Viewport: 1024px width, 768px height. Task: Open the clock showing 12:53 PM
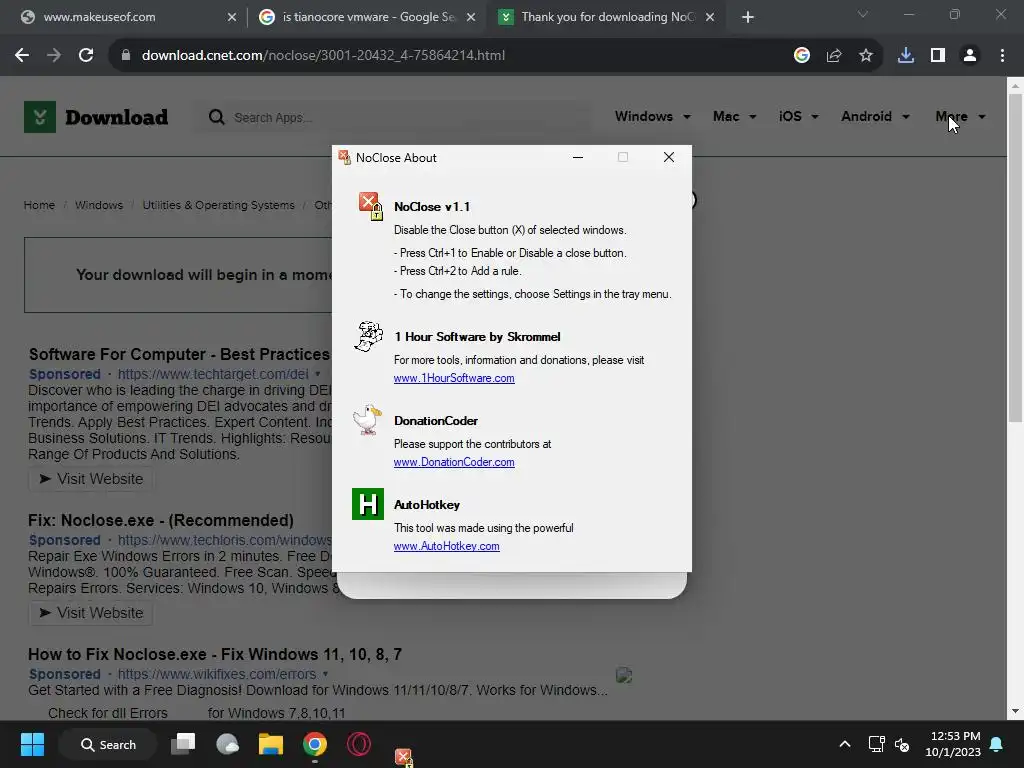coord(953,744)
